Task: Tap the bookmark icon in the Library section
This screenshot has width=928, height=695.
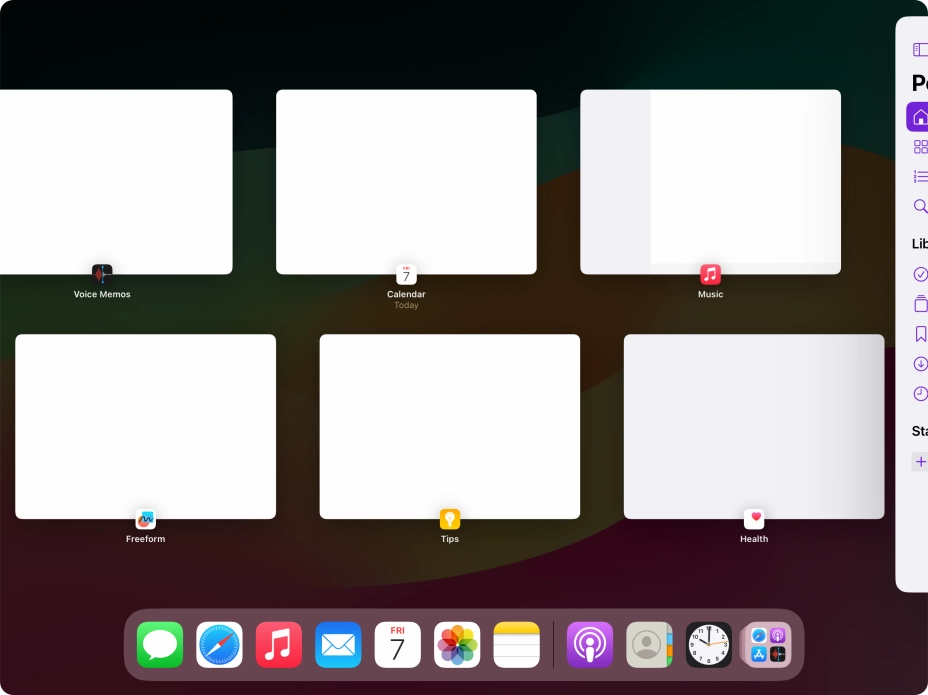Action: [919, 333]
